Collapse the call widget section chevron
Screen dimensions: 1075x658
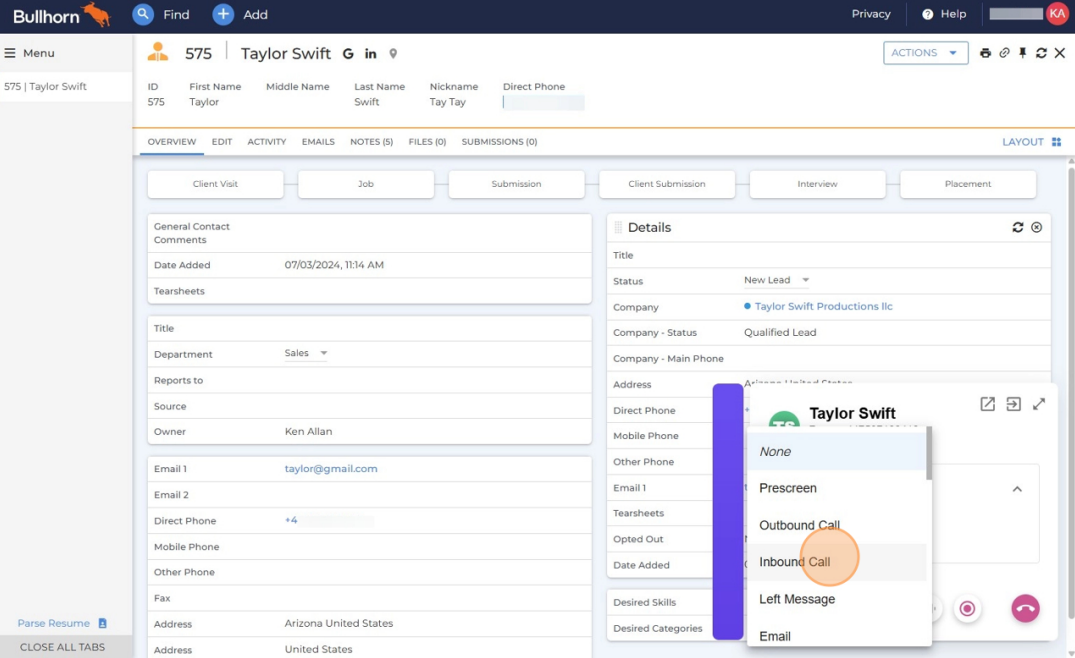[x=1017, y=489]
